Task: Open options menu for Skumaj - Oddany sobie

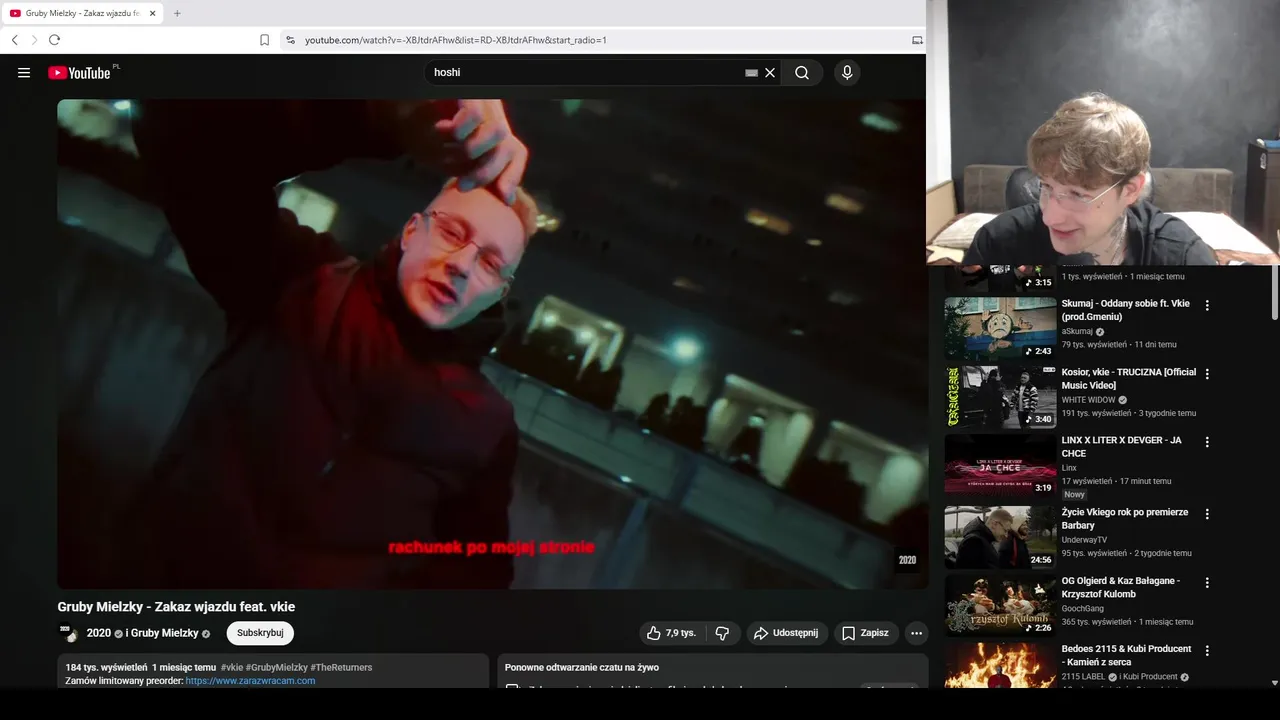Action: click(1207, 305)
